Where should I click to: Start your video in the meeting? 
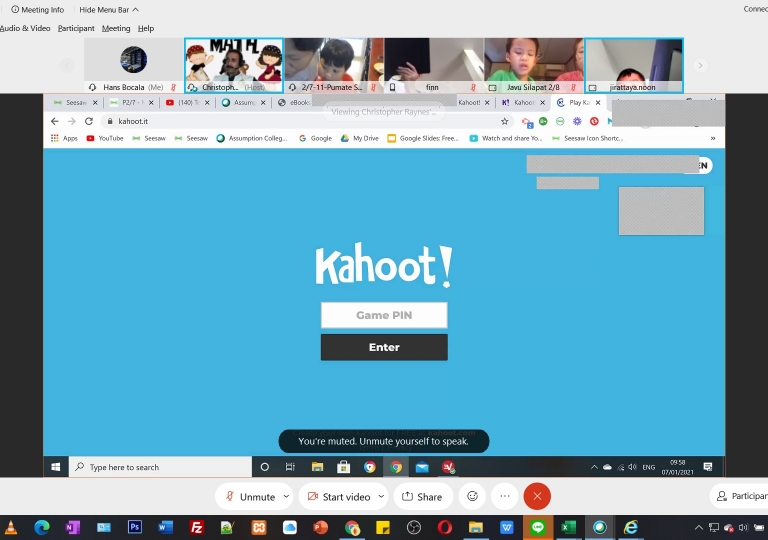339,496
